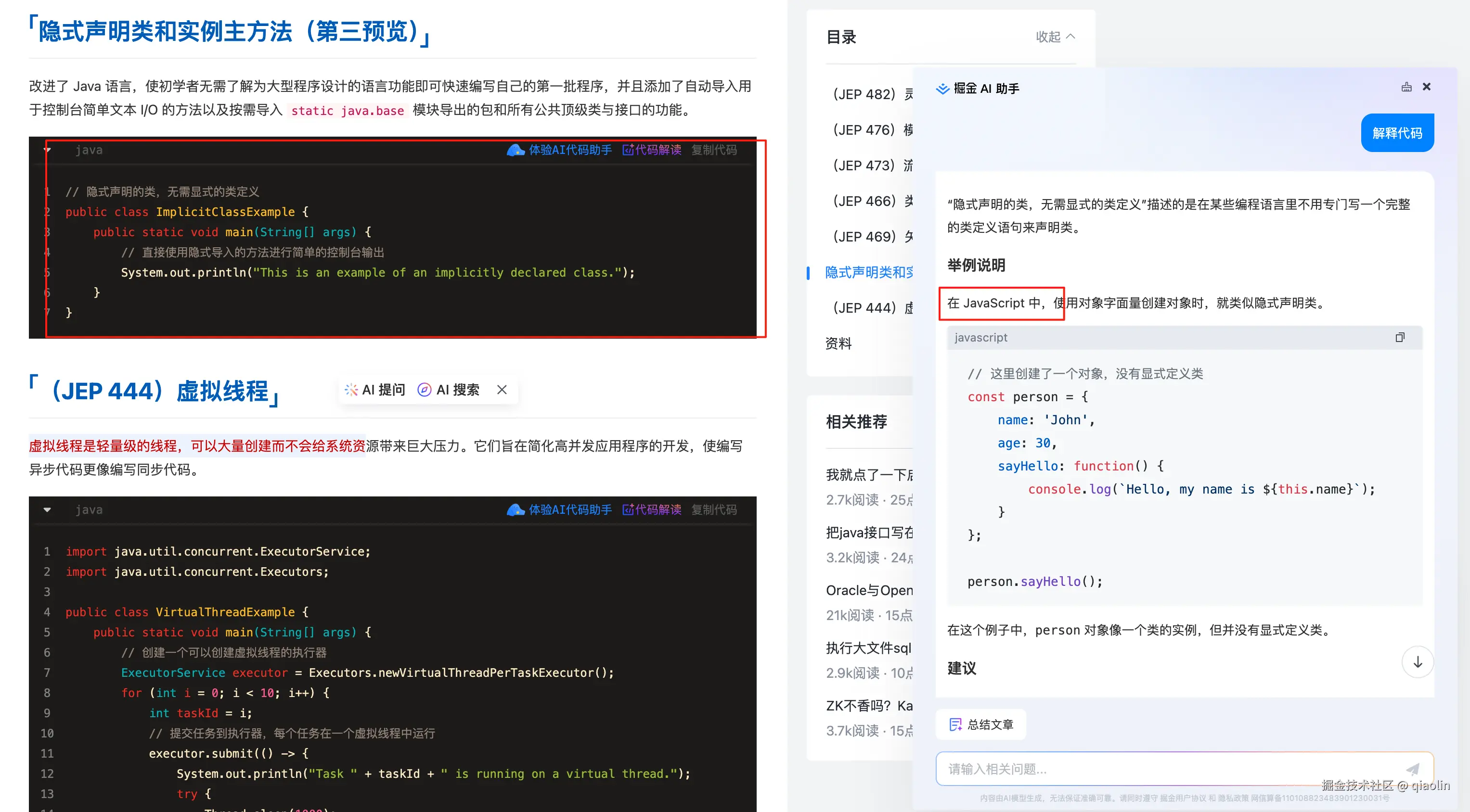Jump to 隐式声明类 section in the contents list
1470x812 pixels.
click(x=867, y=273)
